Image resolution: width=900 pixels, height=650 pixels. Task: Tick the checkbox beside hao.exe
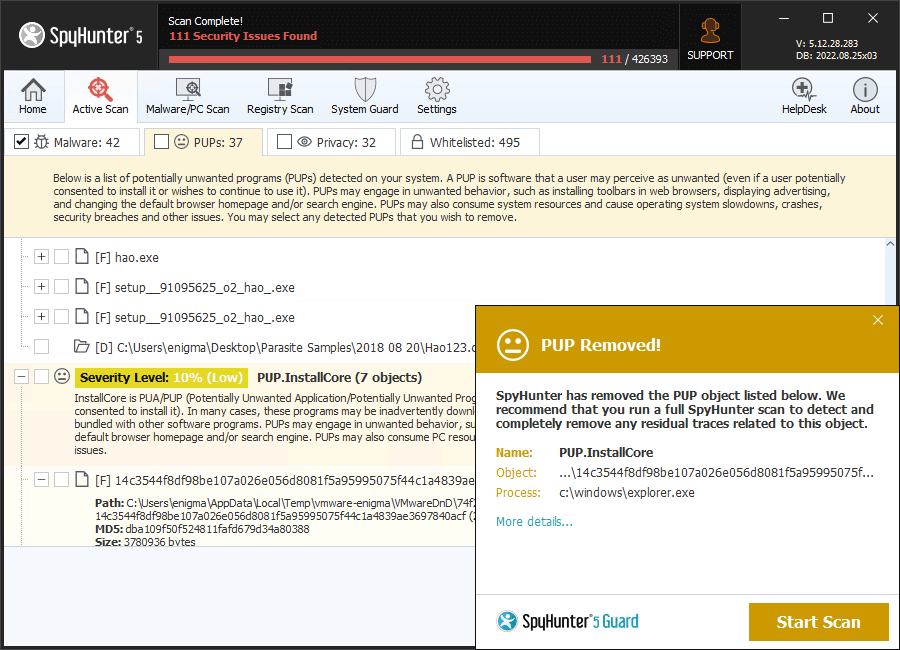point(62,257)
